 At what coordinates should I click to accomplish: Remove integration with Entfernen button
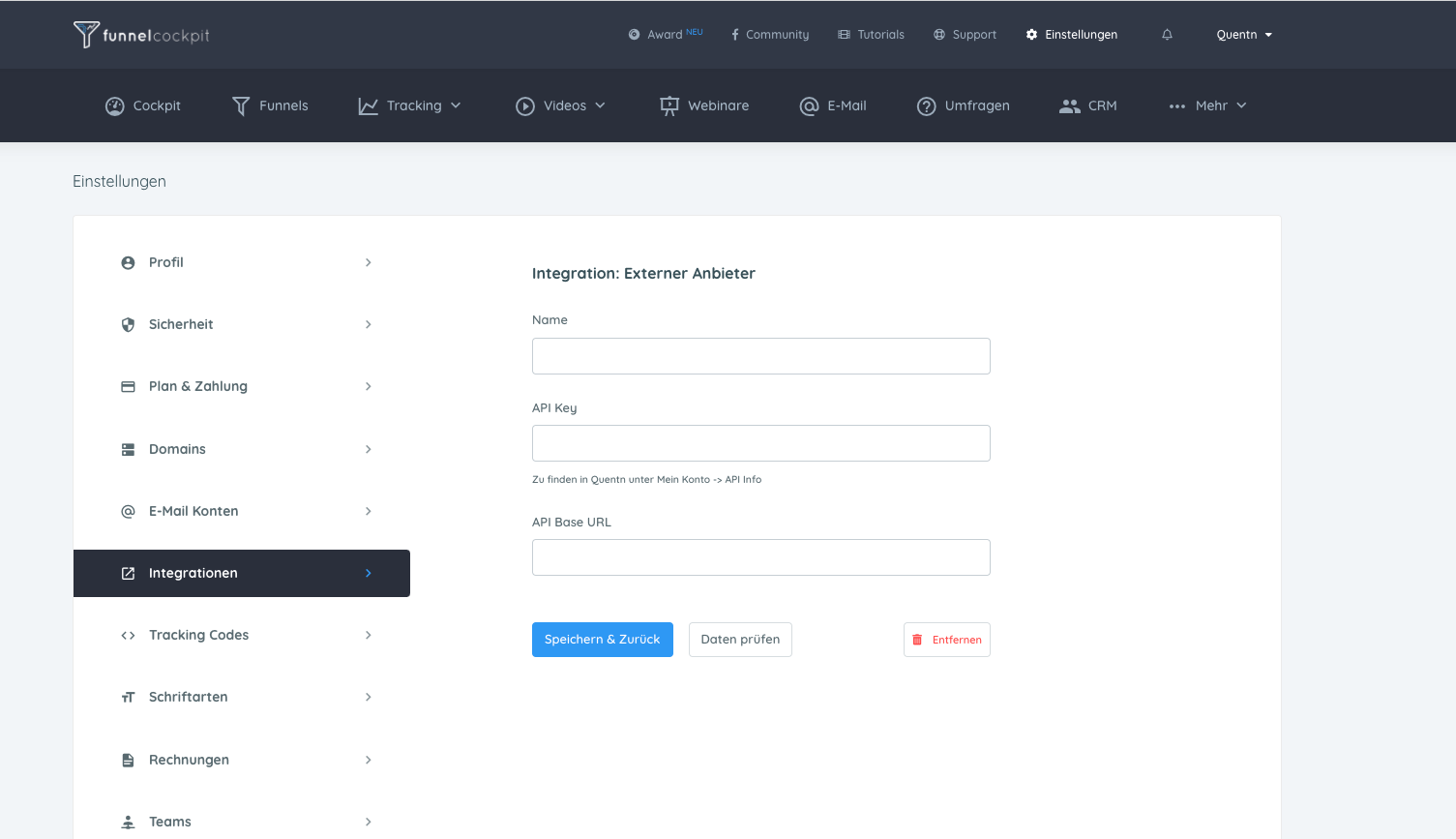point(946,640)
